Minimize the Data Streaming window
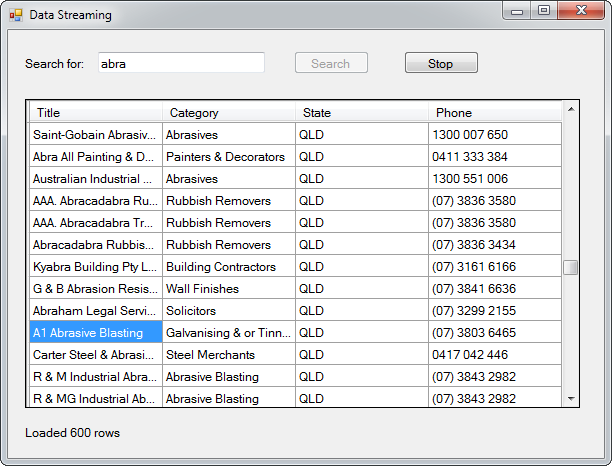The height and width of the screenshot is (466, 612). pyautogui.click(x=517, y=11)
